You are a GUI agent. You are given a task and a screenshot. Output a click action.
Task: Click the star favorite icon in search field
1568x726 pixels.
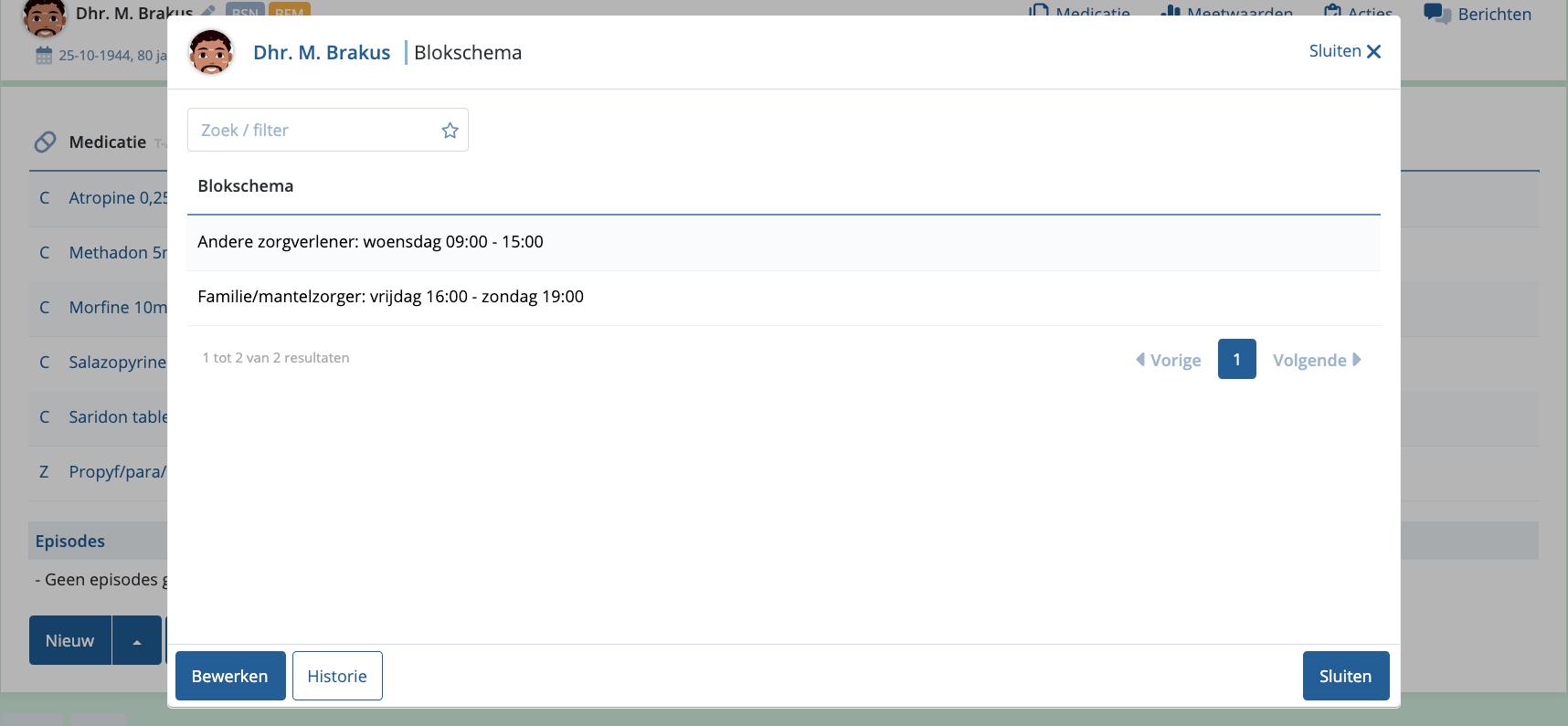point(450,131)
